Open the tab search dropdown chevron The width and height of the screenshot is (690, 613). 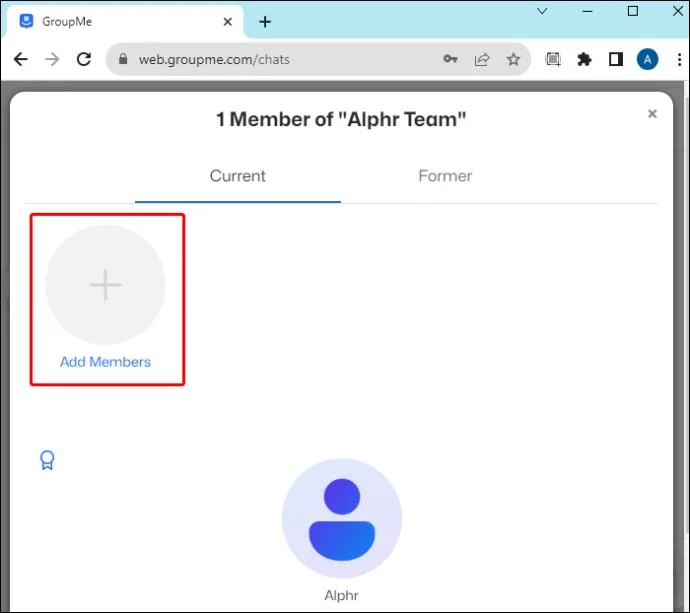(x=542, y=11)
